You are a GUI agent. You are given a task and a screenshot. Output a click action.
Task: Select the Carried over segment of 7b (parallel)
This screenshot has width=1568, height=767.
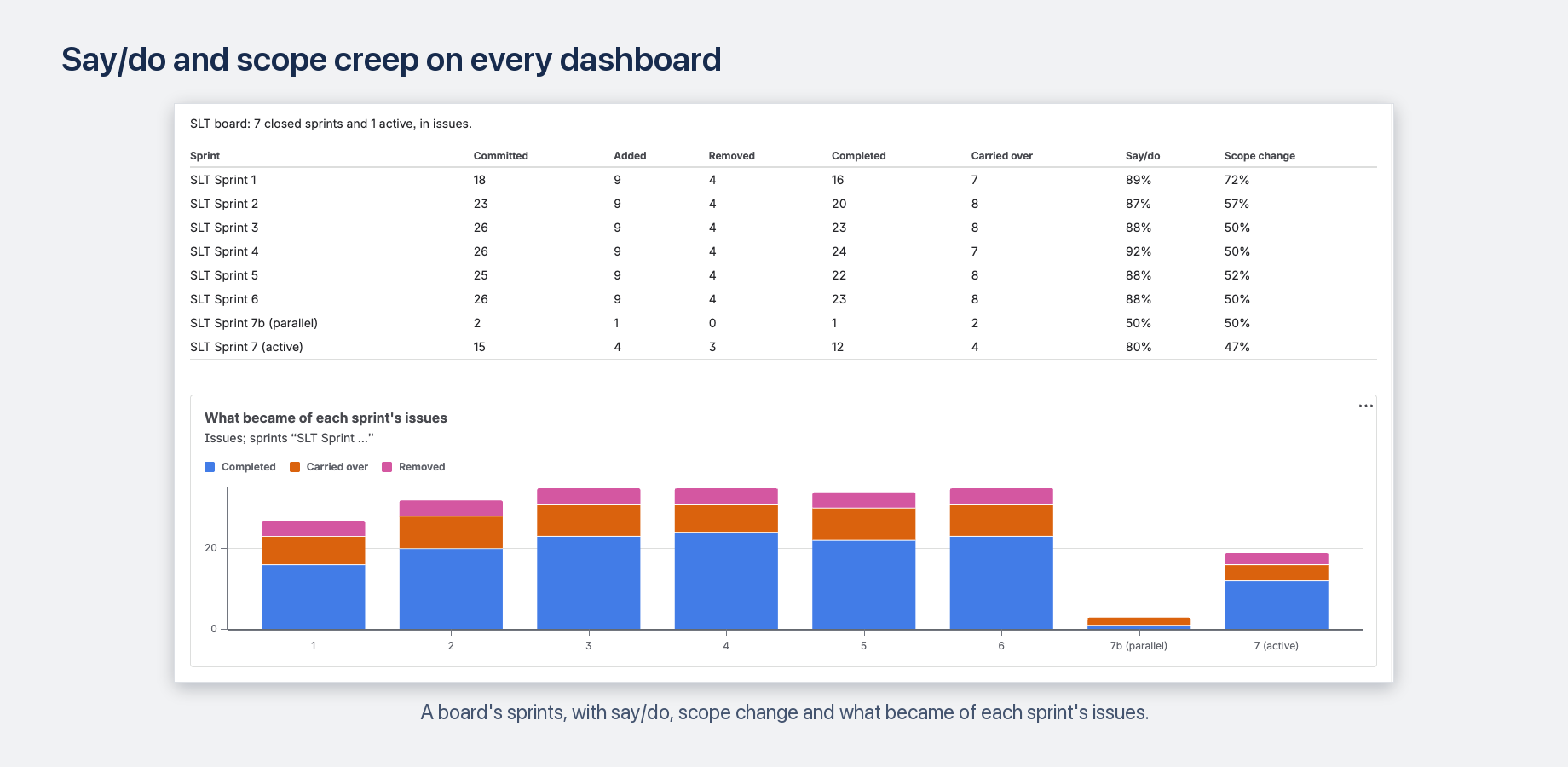(x=1139, y=621)
